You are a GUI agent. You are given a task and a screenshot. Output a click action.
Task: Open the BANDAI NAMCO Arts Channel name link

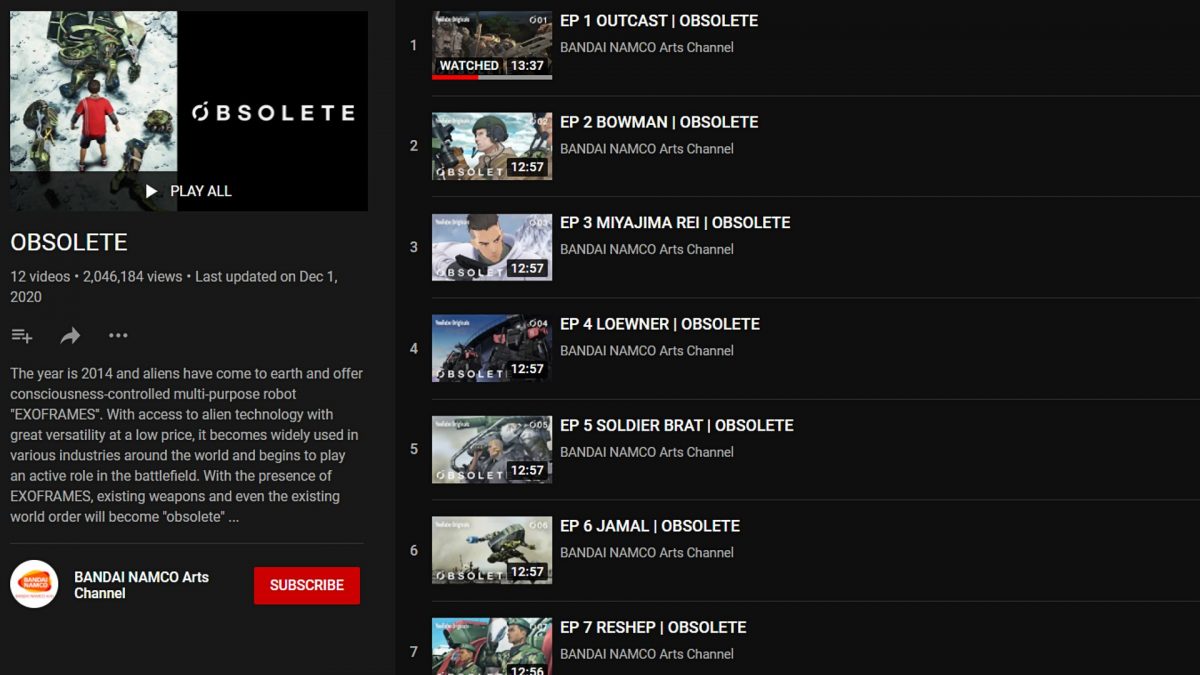click(x=141, y=585)
